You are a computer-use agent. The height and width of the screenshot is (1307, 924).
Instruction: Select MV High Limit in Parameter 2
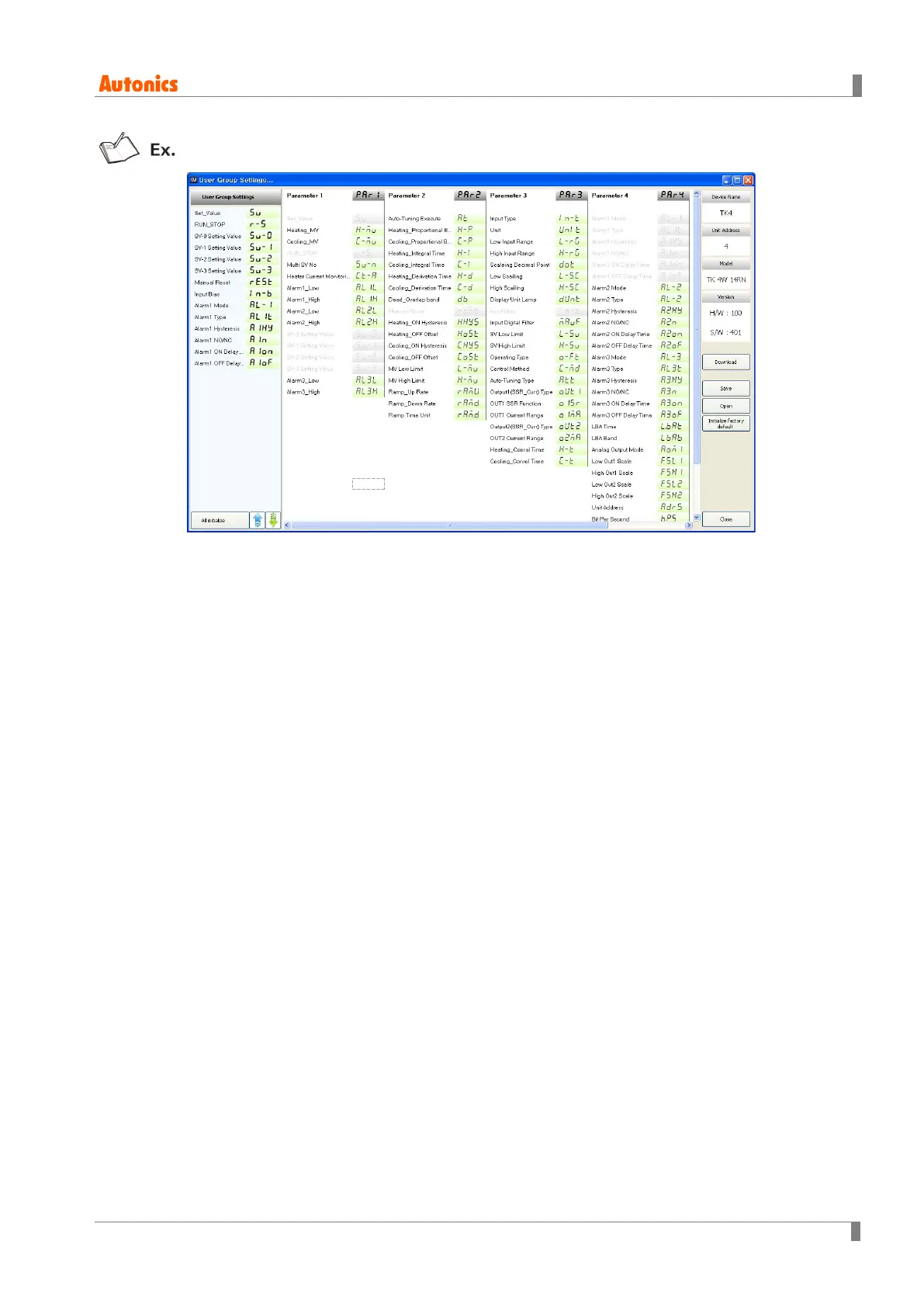pos(436,380)
